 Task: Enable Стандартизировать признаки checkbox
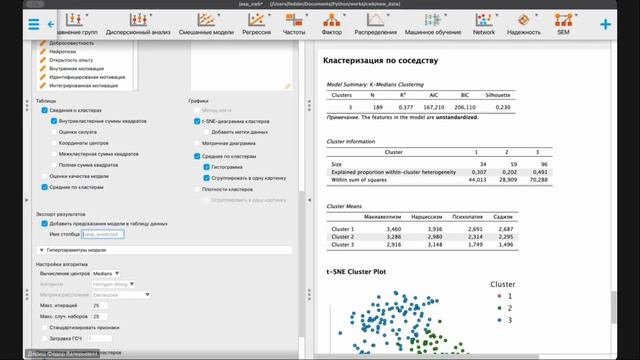[x=44, y=328]
